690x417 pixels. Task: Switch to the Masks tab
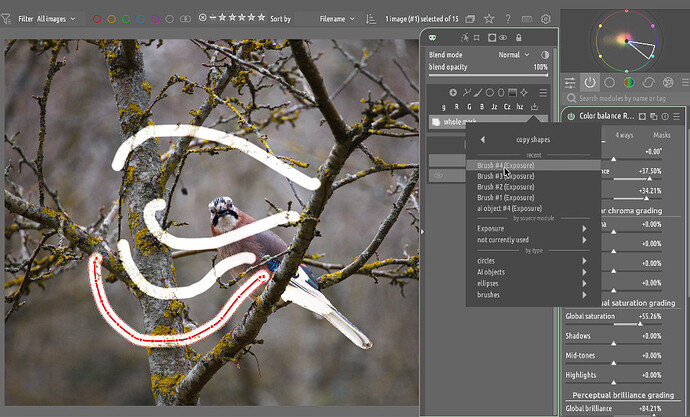coord(661,135)
